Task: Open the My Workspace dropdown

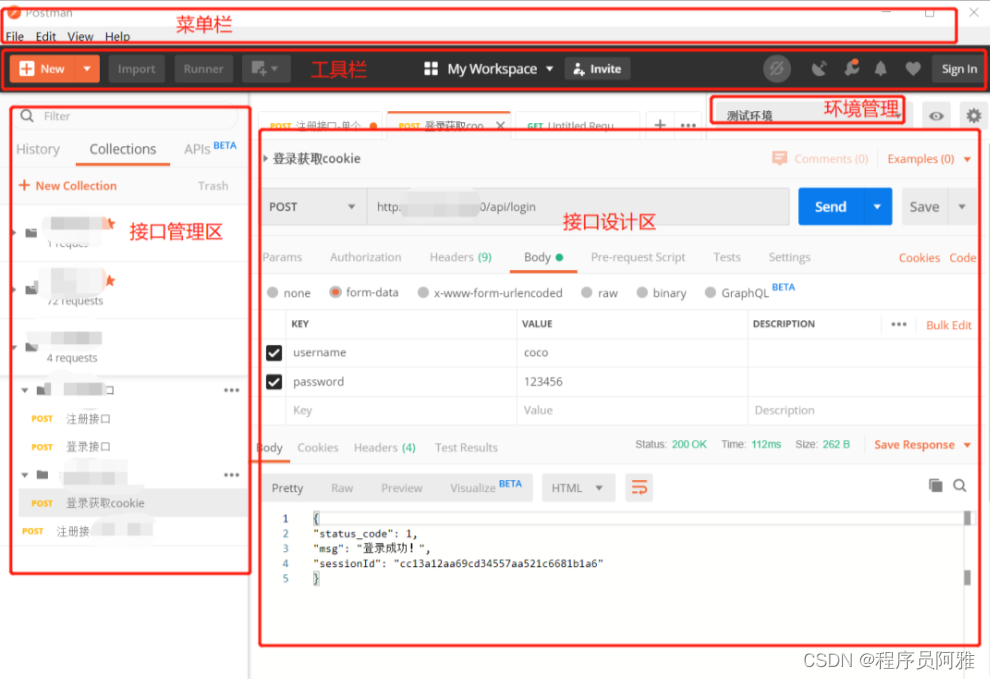Action: point(489,69)
